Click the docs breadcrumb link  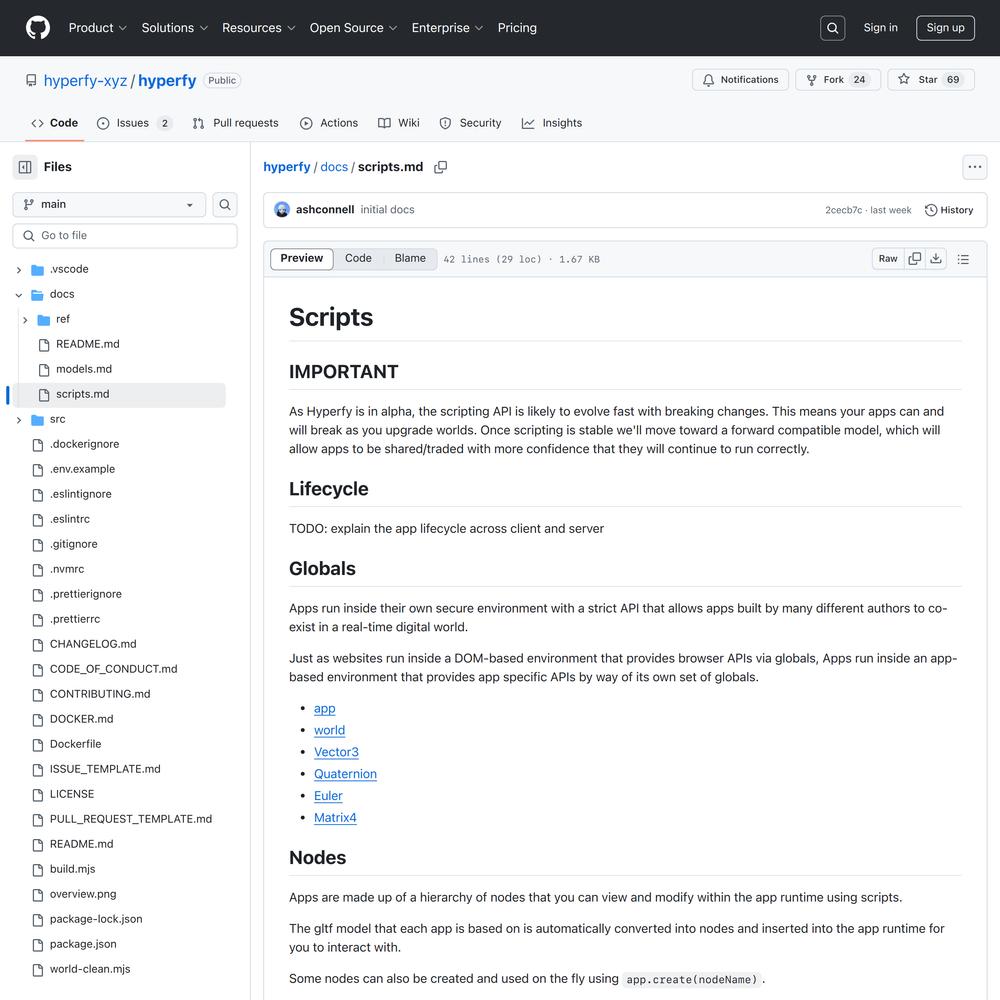334,167
